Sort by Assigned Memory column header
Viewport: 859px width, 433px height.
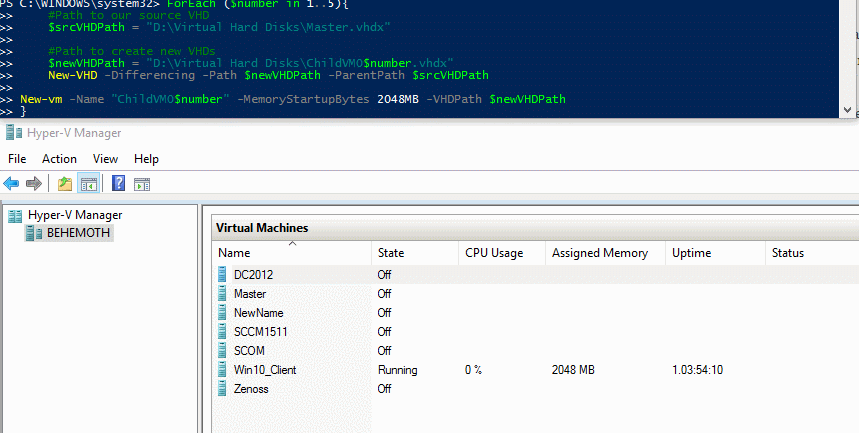coord(599,253)
